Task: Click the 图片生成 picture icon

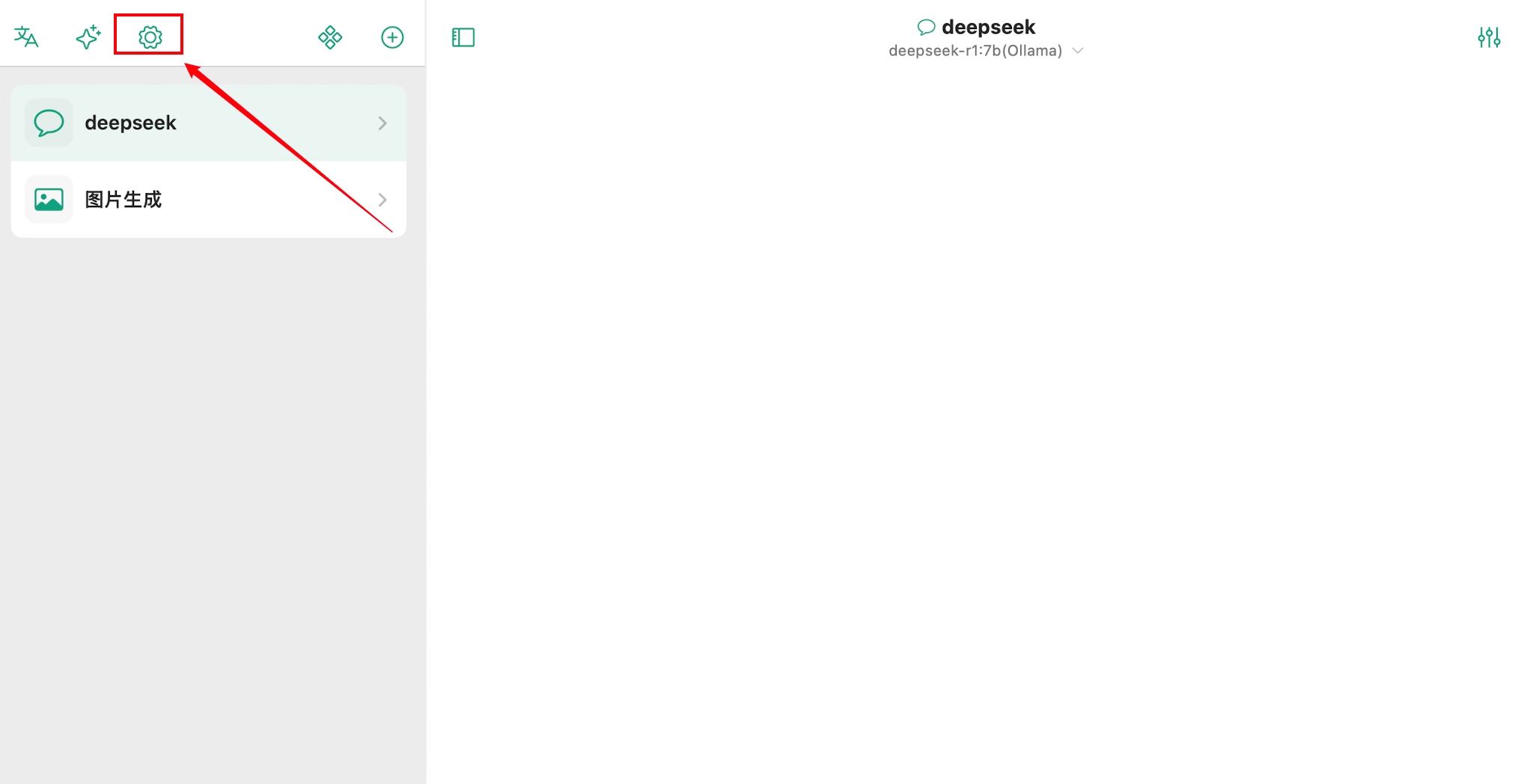Action: point(49,200)
